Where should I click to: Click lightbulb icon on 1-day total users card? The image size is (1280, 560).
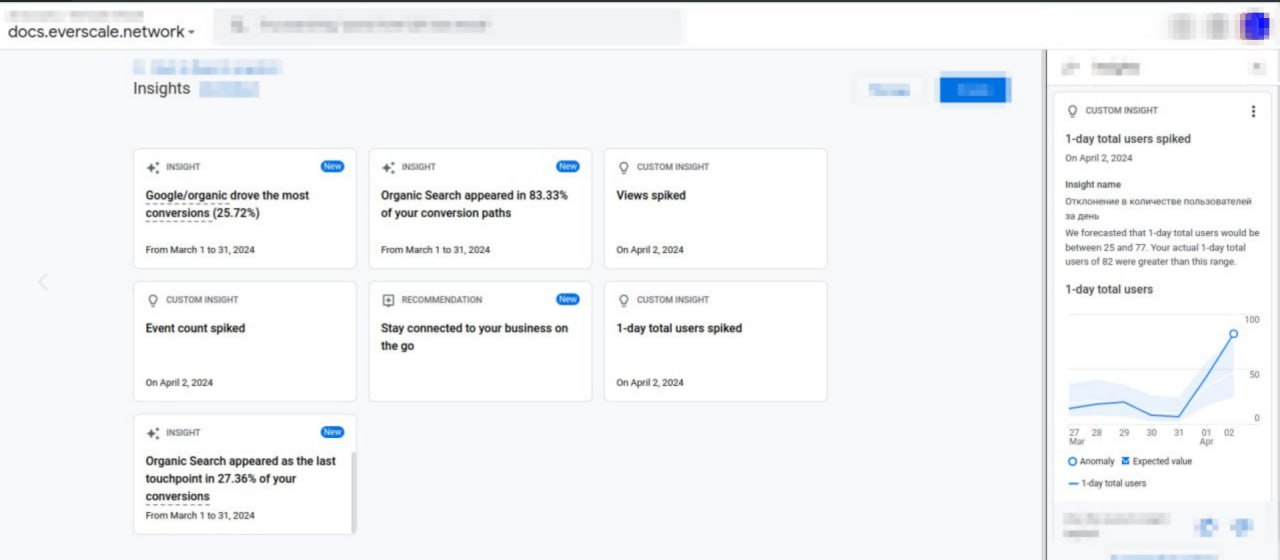pyautogui.click(x=623, y=300)
